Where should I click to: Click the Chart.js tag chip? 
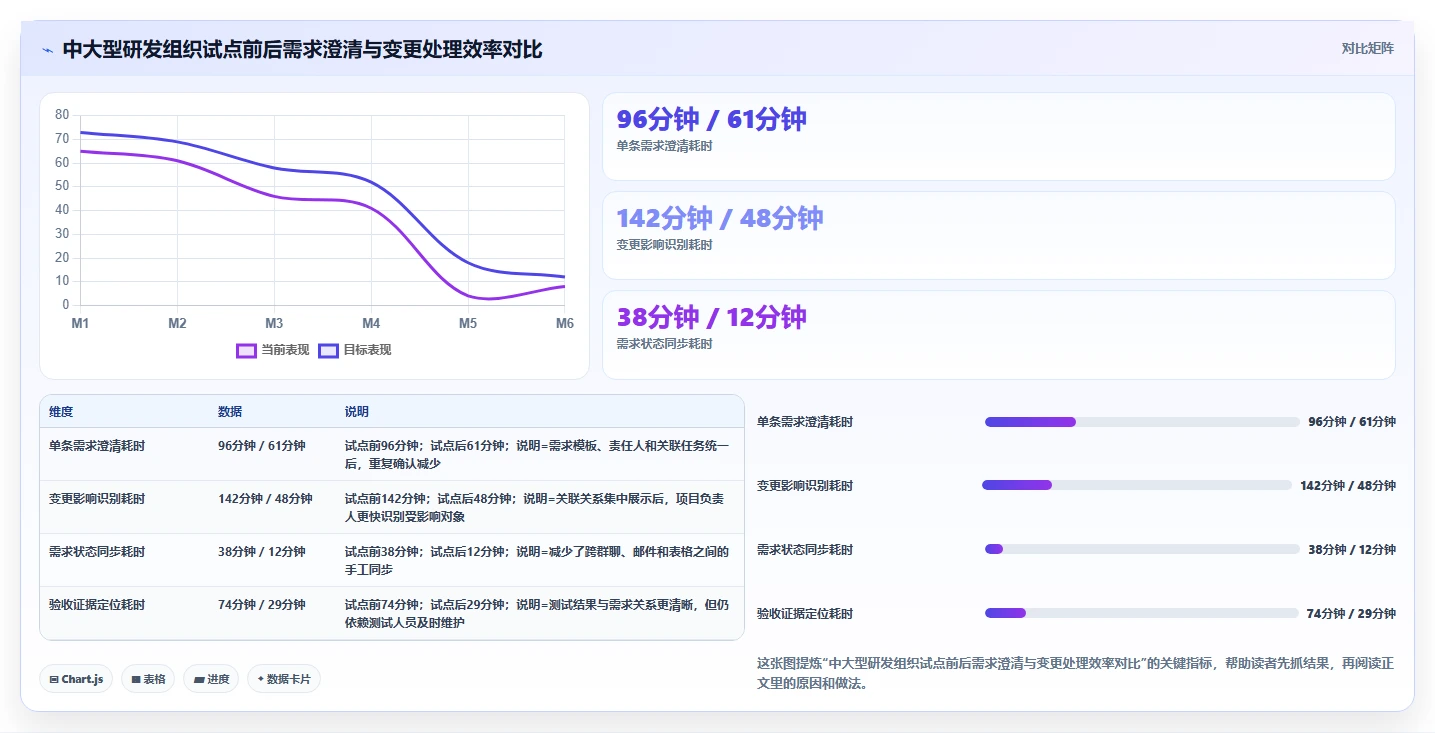point(77,679)
